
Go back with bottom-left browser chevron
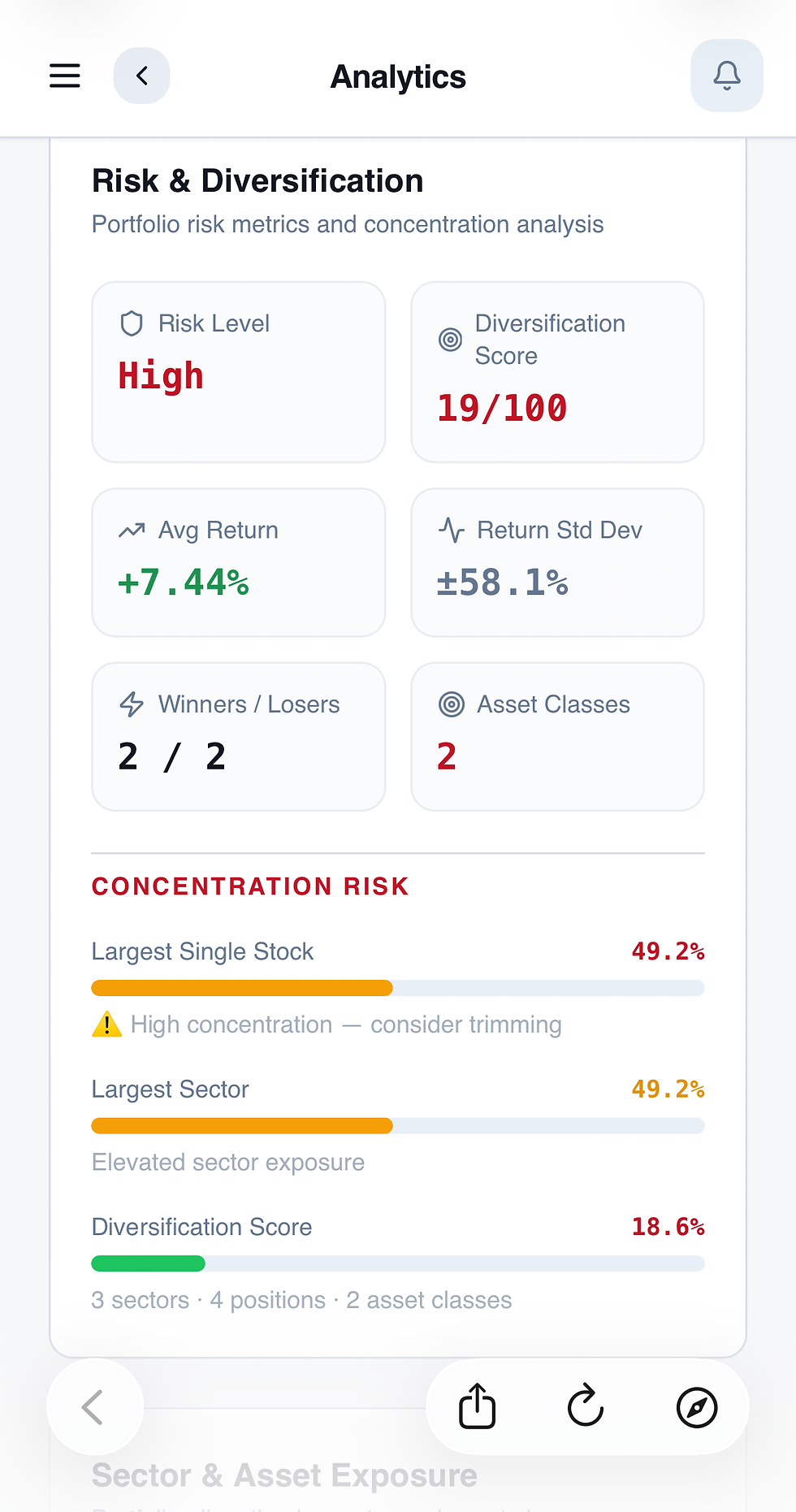94,1406
